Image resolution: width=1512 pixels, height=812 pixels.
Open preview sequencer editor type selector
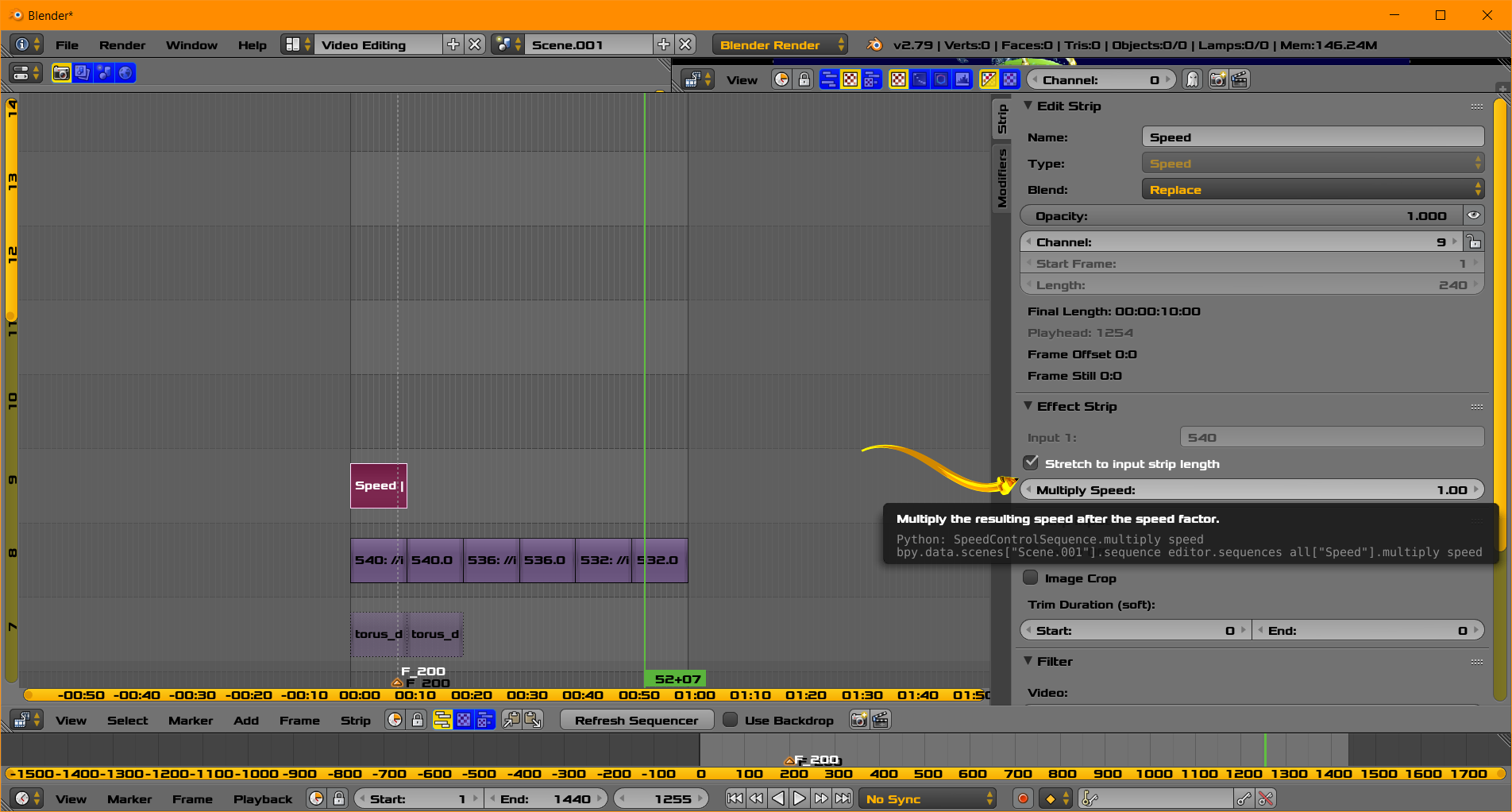pos(699,79)
